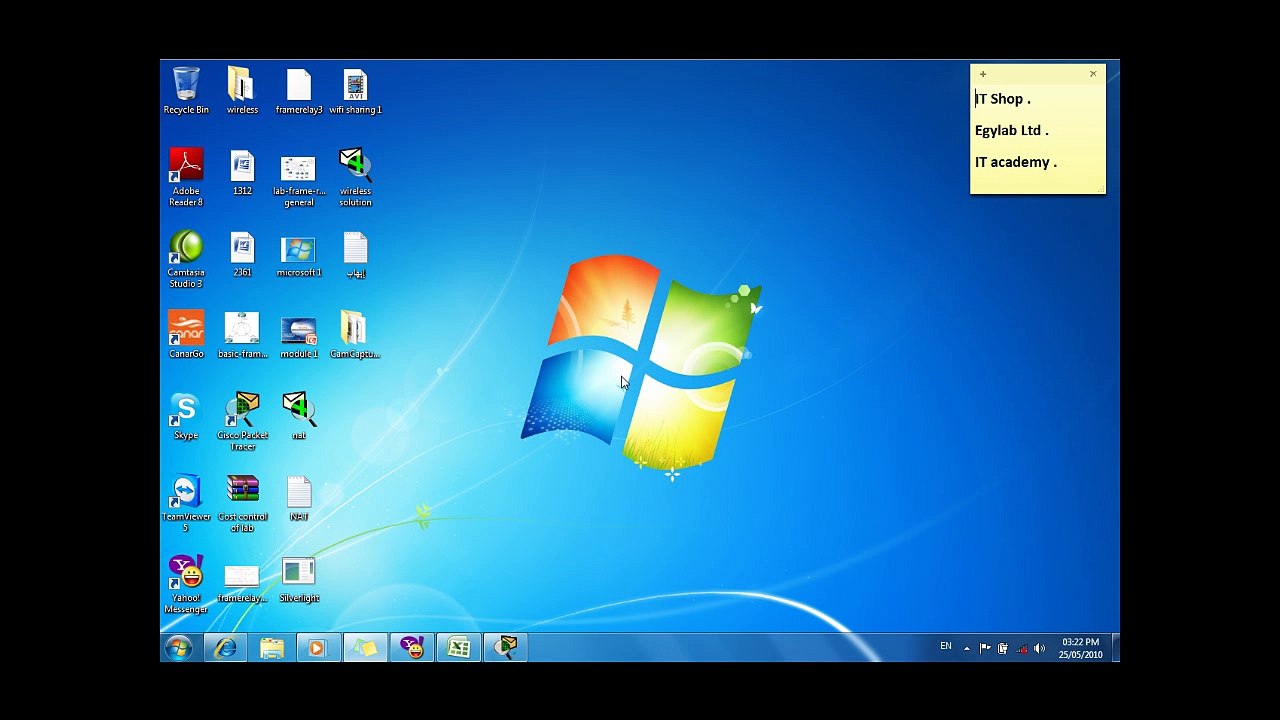Screen dimensions: 1280x720
Task: Open Packet Tracer from the taskbar
Action: click(x=506, y=648)
